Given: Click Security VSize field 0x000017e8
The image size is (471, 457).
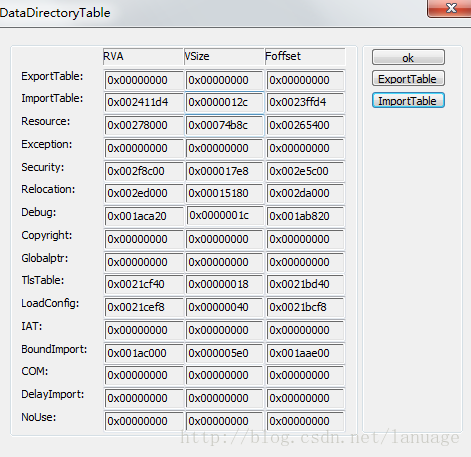Looking at the screenshot, I should coord(225,171).
